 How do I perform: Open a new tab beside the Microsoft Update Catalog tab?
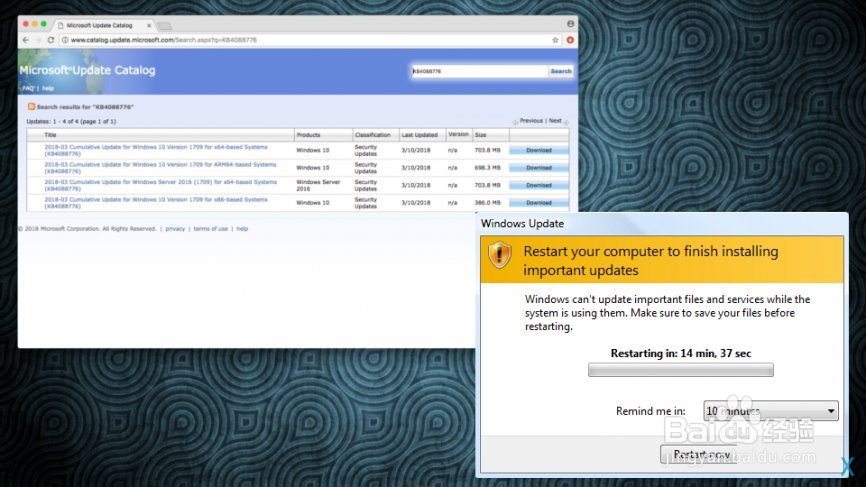[165, 26]
